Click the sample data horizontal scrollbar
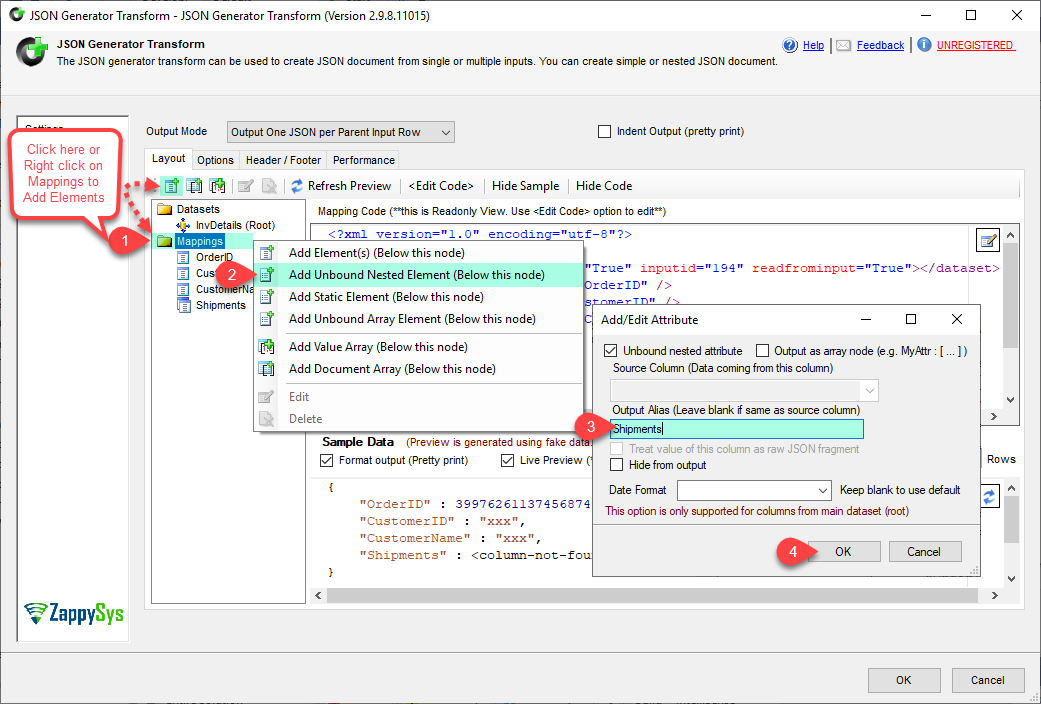The width and height of the screenshot is (1041, 704). (x=652, y=595)
